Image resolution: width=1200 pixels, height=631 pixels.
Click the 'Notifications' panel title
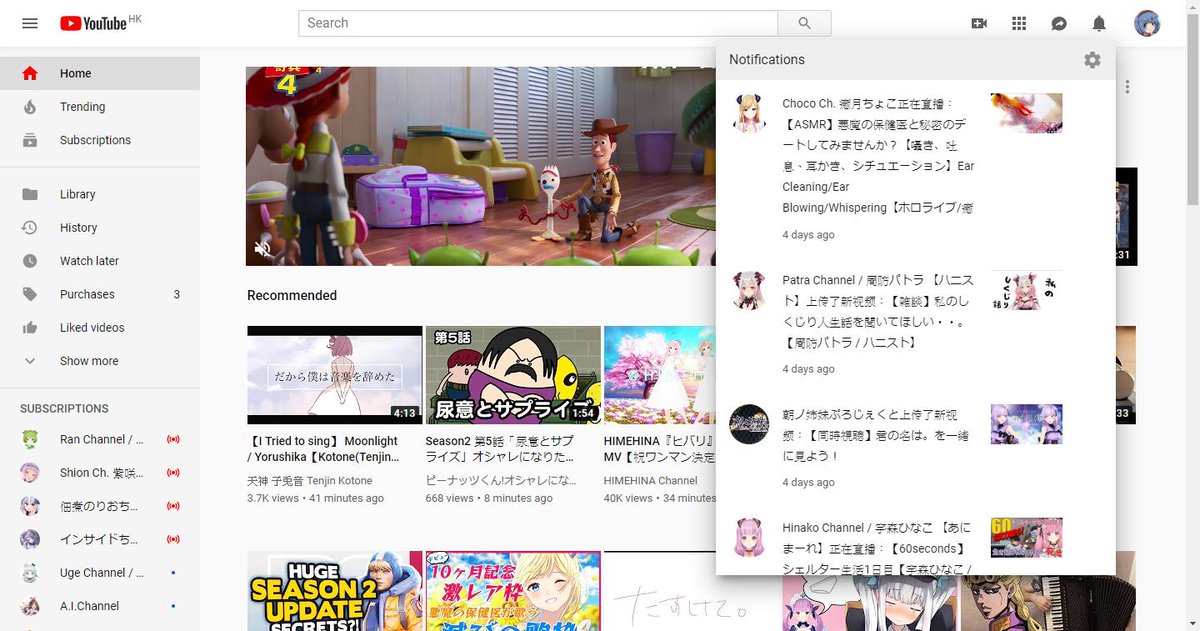(767, 60)
